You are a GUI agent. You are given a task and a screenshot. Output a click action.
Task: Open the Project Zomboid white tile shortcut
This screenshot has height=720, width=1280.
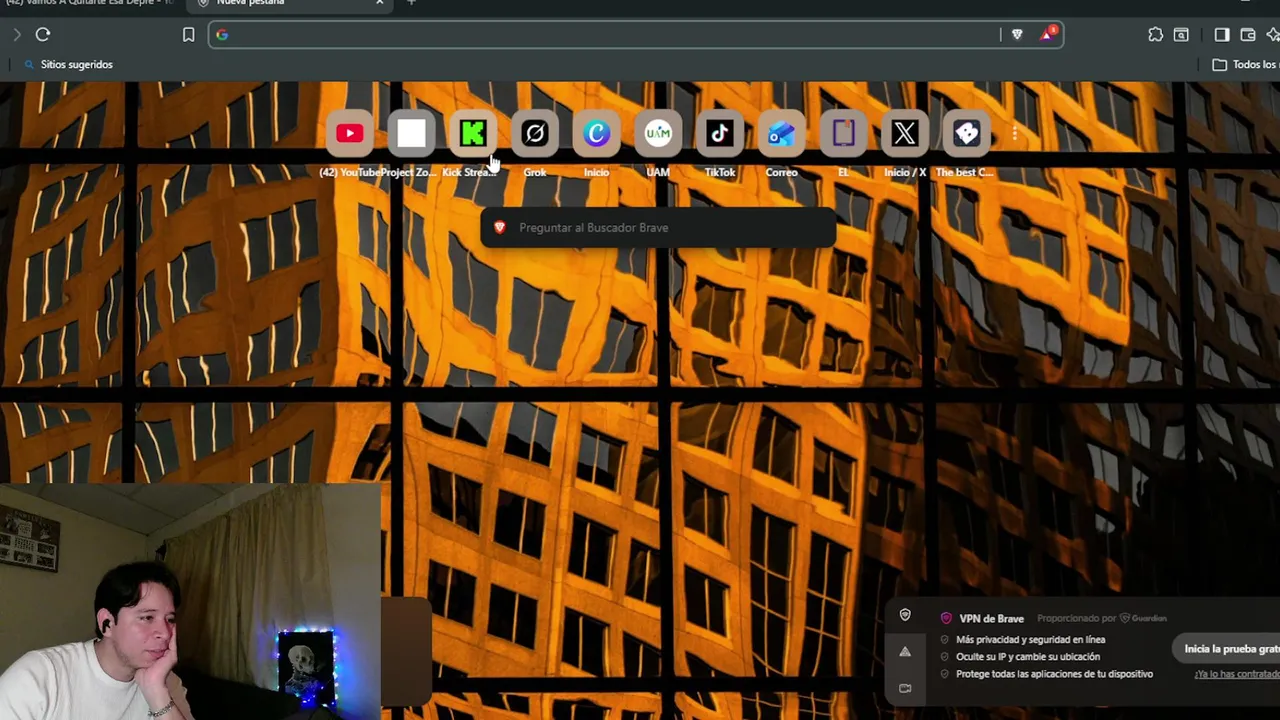411,133
